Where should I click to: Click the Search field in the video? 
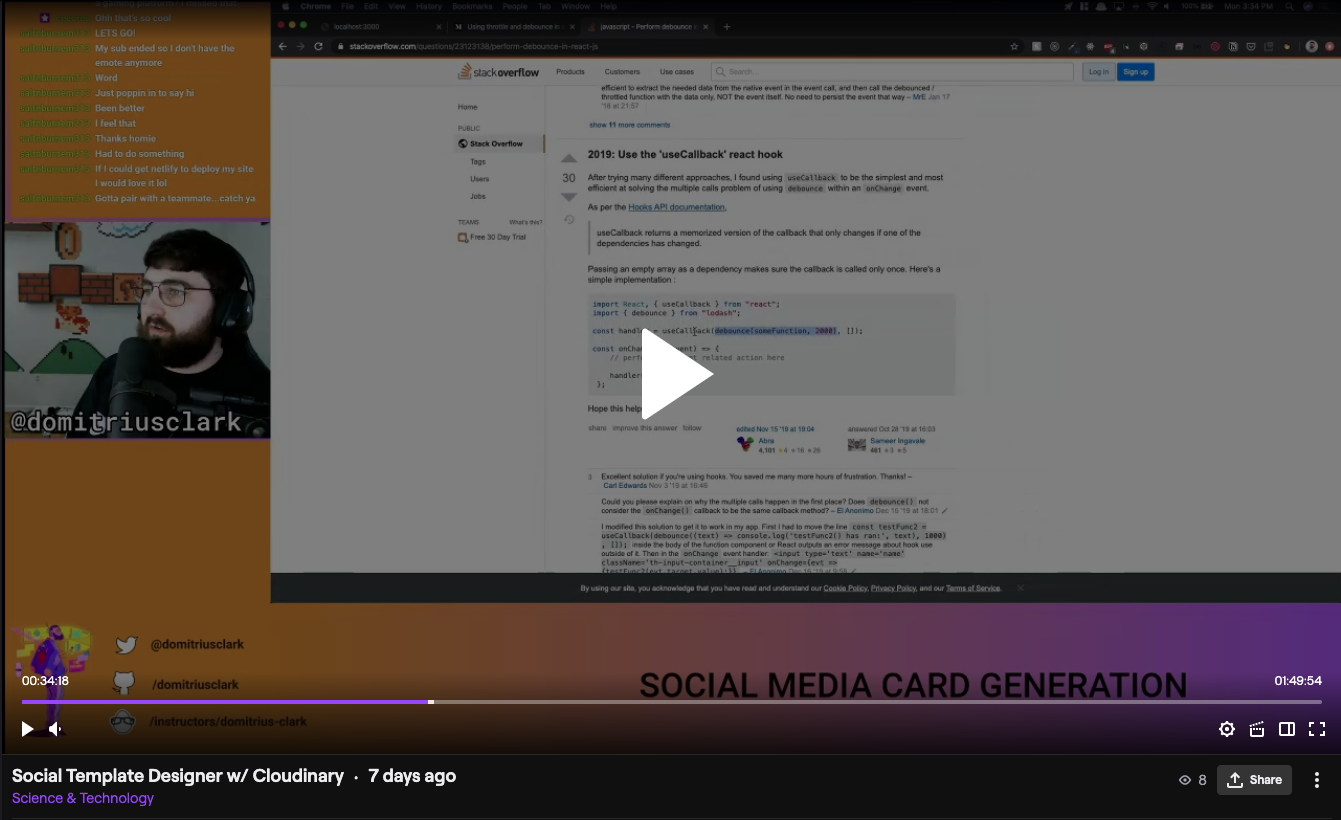pos(892,72)
